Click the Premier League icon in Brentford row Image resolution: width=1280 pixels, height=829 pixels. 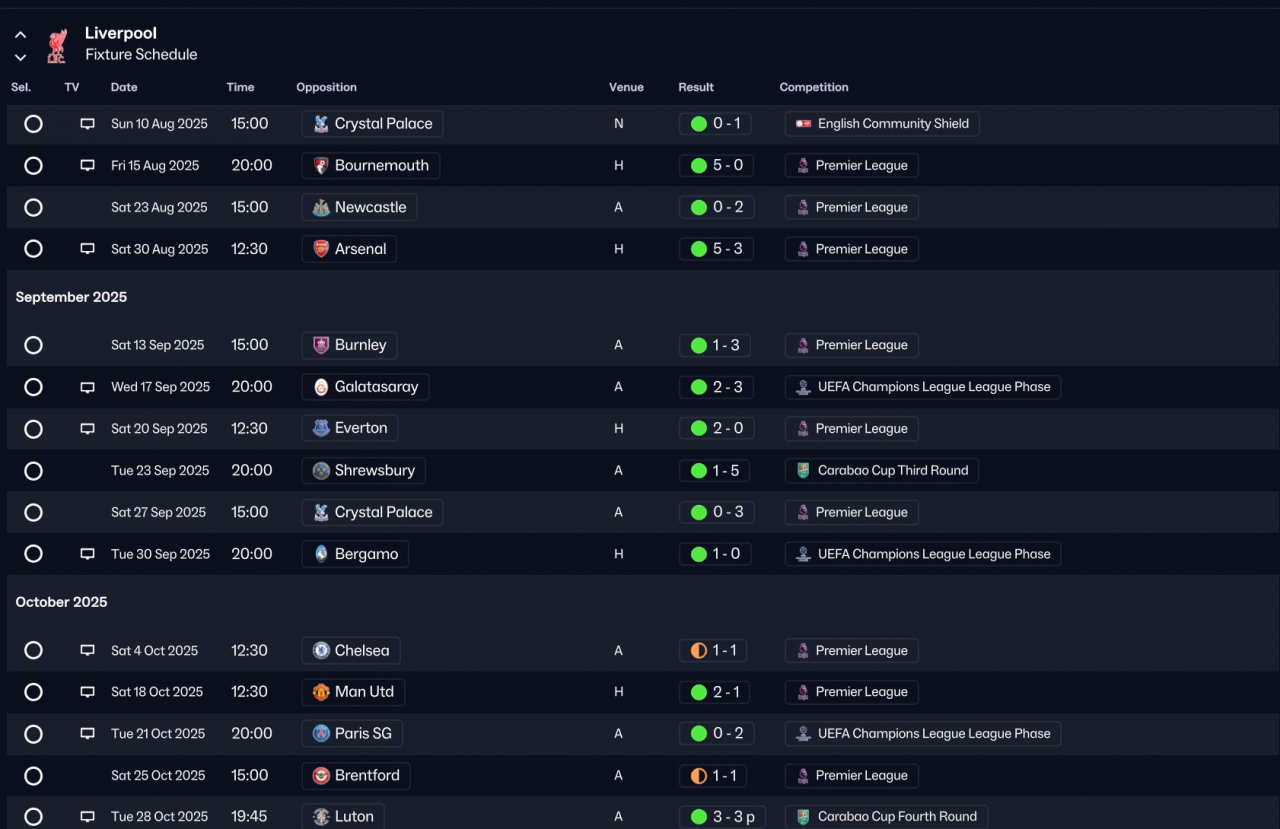pos(802,776)
